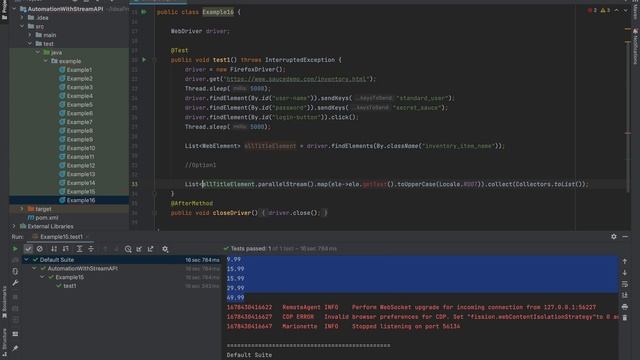Toggle sort tests by duration
Viewport: 640px width, 360px height.
click(66, 249)
